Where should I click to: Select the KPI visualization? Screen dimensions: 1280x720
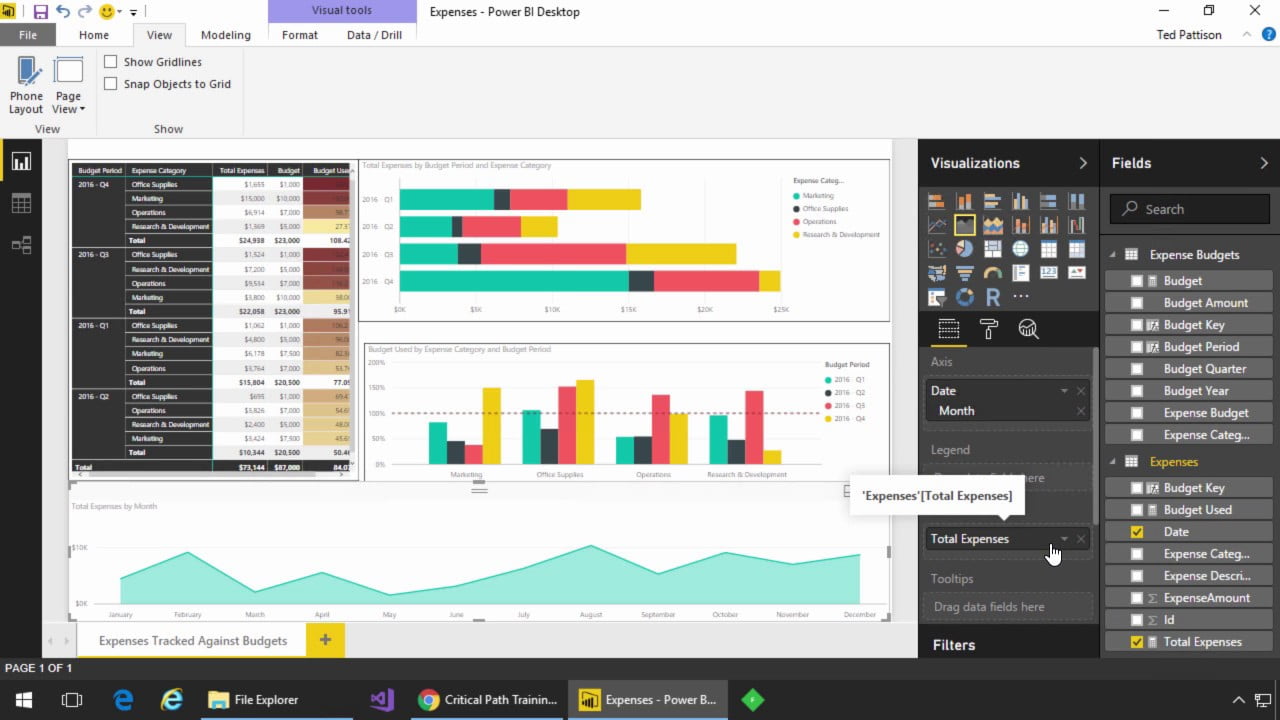tap(1077, 272)
